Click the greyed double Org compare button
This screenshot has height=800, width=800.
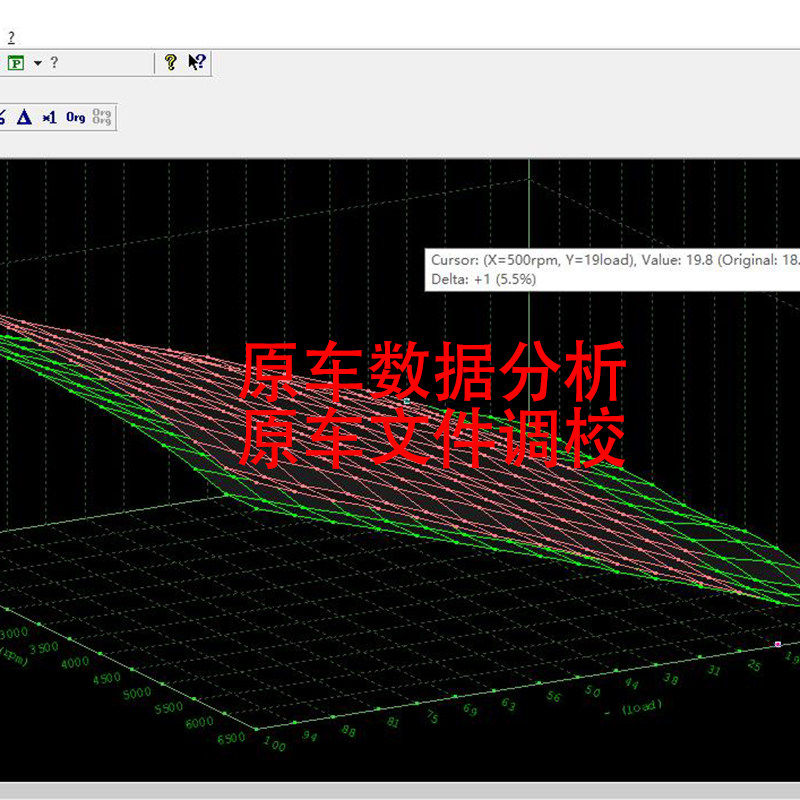[102, 117]
